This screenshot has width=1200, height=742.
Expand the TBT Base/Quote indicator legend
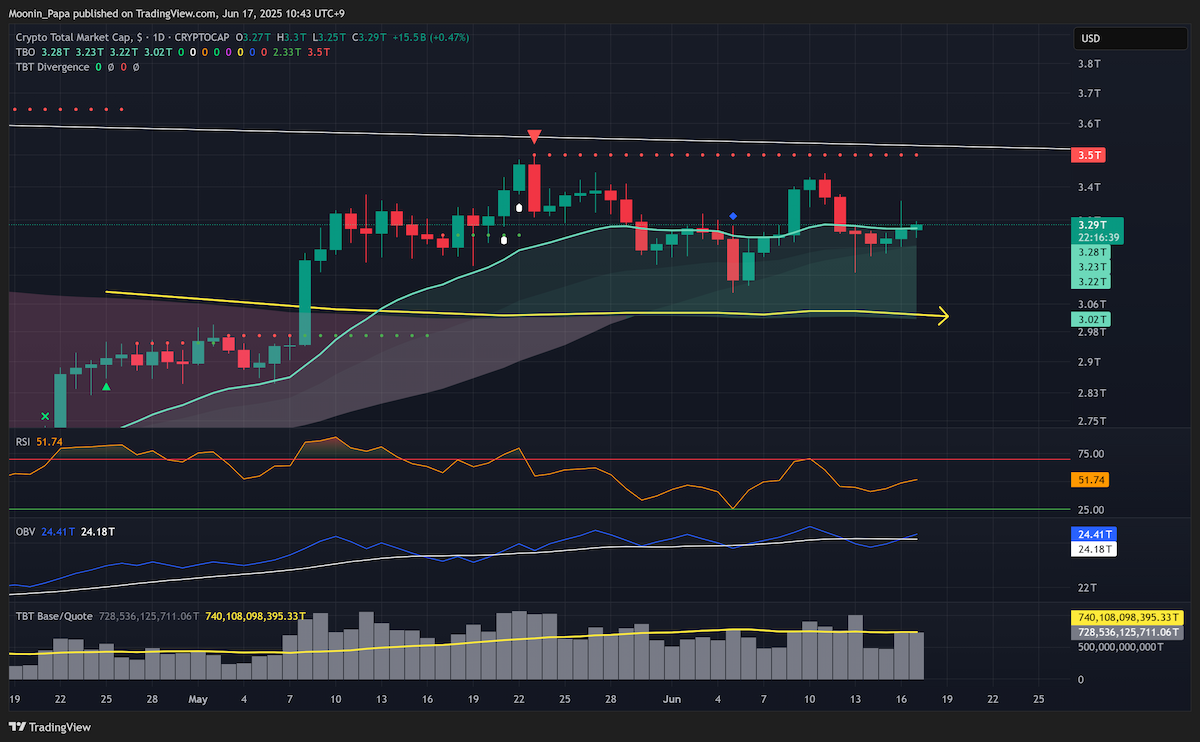[x=55, y=617]
